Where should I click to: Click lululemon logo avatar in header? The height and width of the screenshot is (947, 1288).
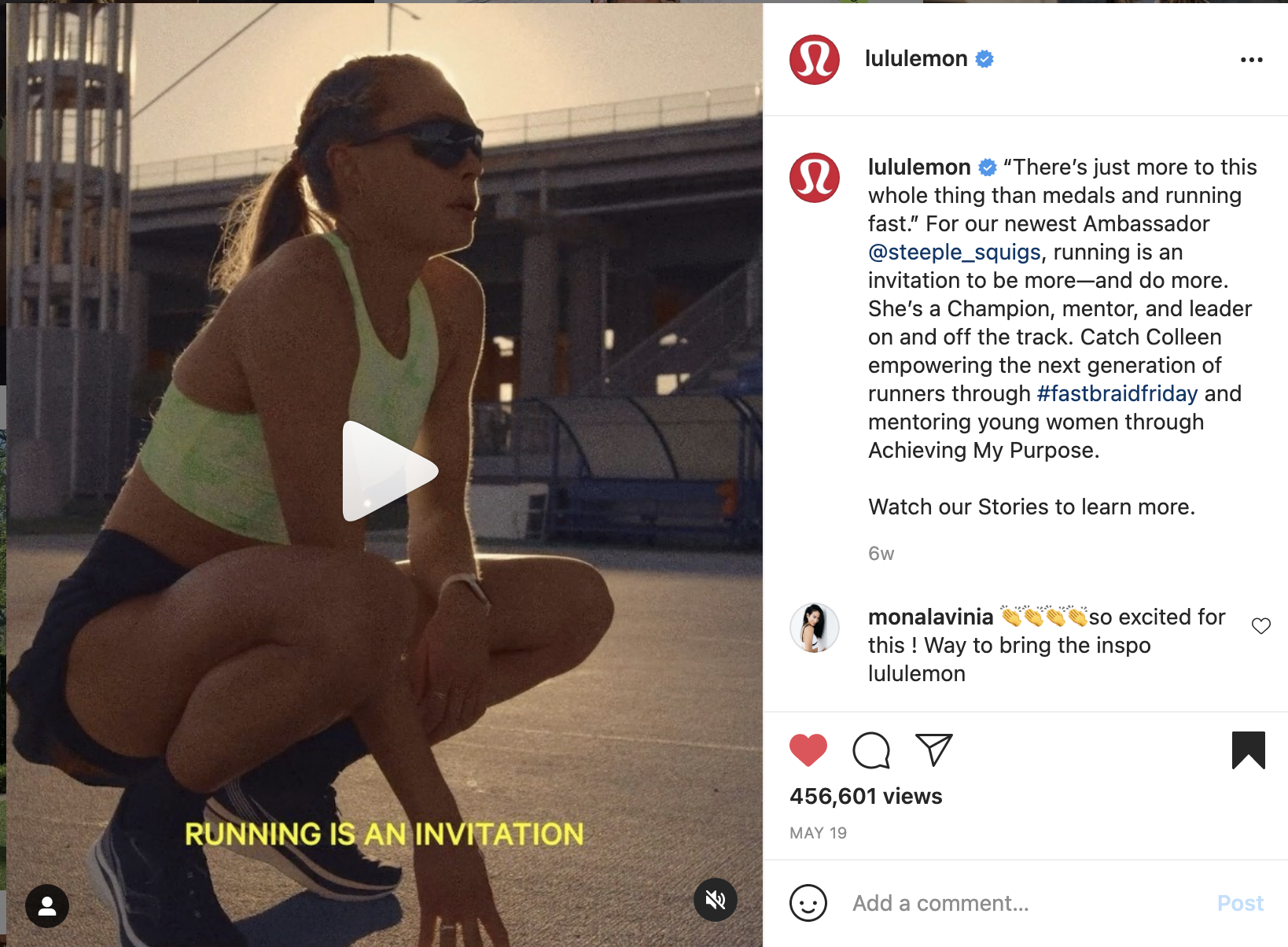[x=815, y=60]
